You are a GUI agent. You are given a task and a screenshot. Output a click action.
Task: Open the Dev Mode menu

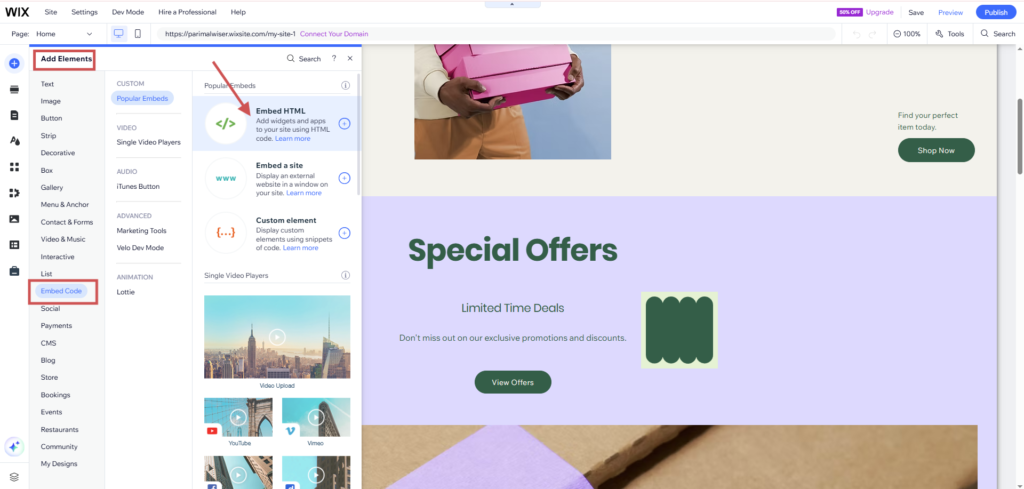(128, 12)
